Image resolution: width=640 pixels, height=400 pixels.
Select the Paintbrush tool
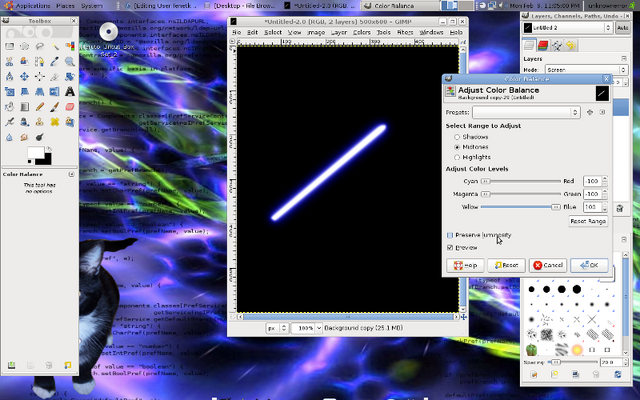(x=55, y=107)
